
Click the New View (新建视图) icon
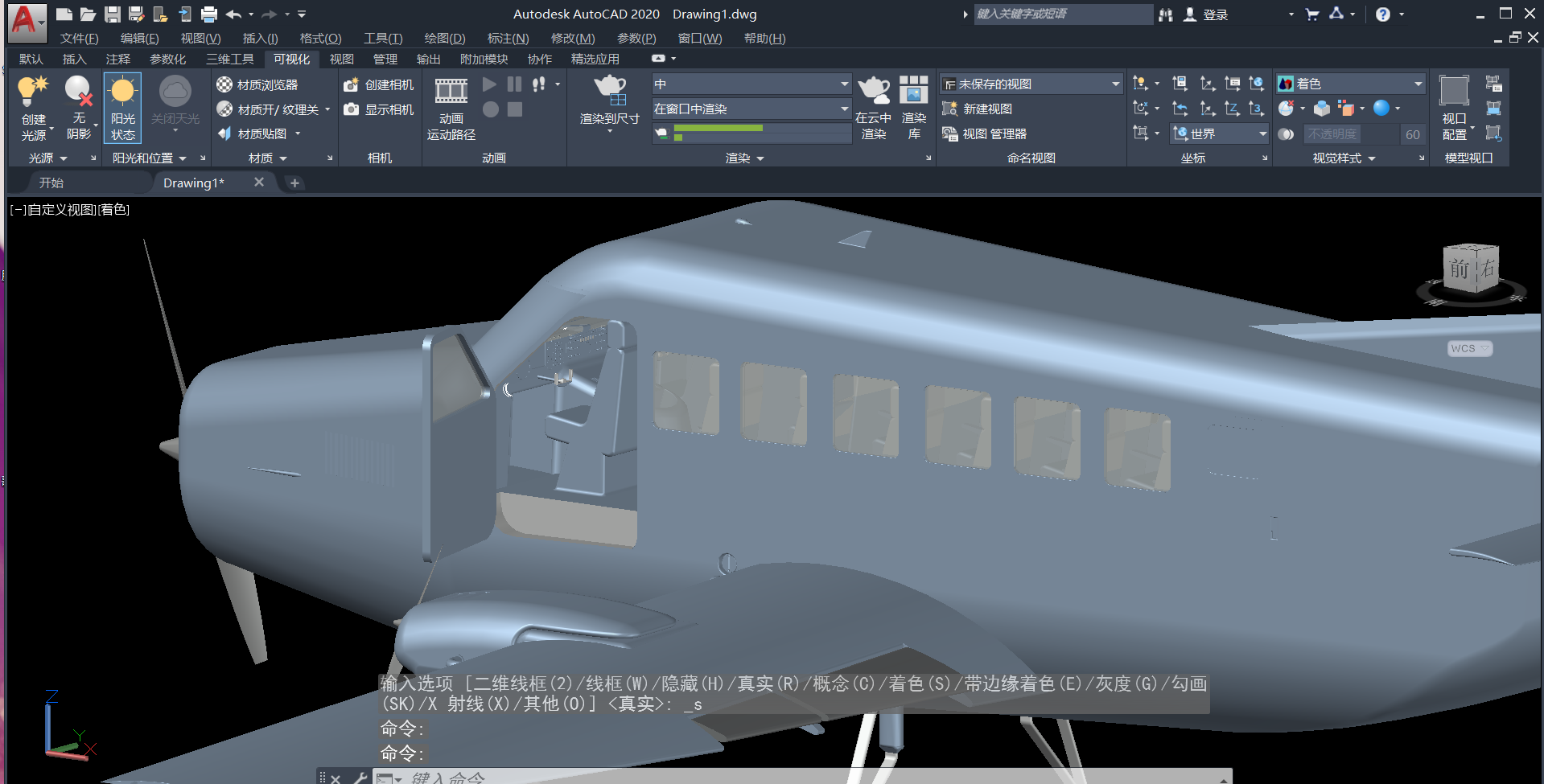(x=950, y=109)
